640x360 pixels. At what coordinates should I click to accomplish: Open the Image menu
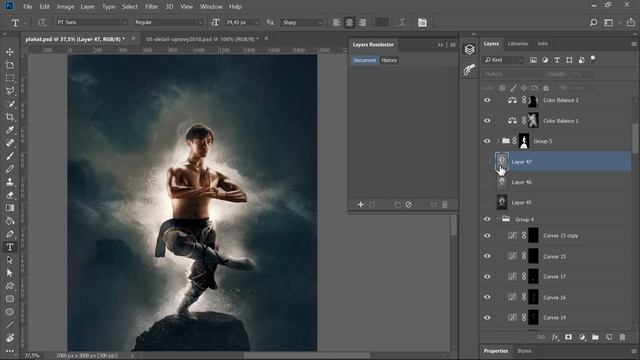[65, 7]
